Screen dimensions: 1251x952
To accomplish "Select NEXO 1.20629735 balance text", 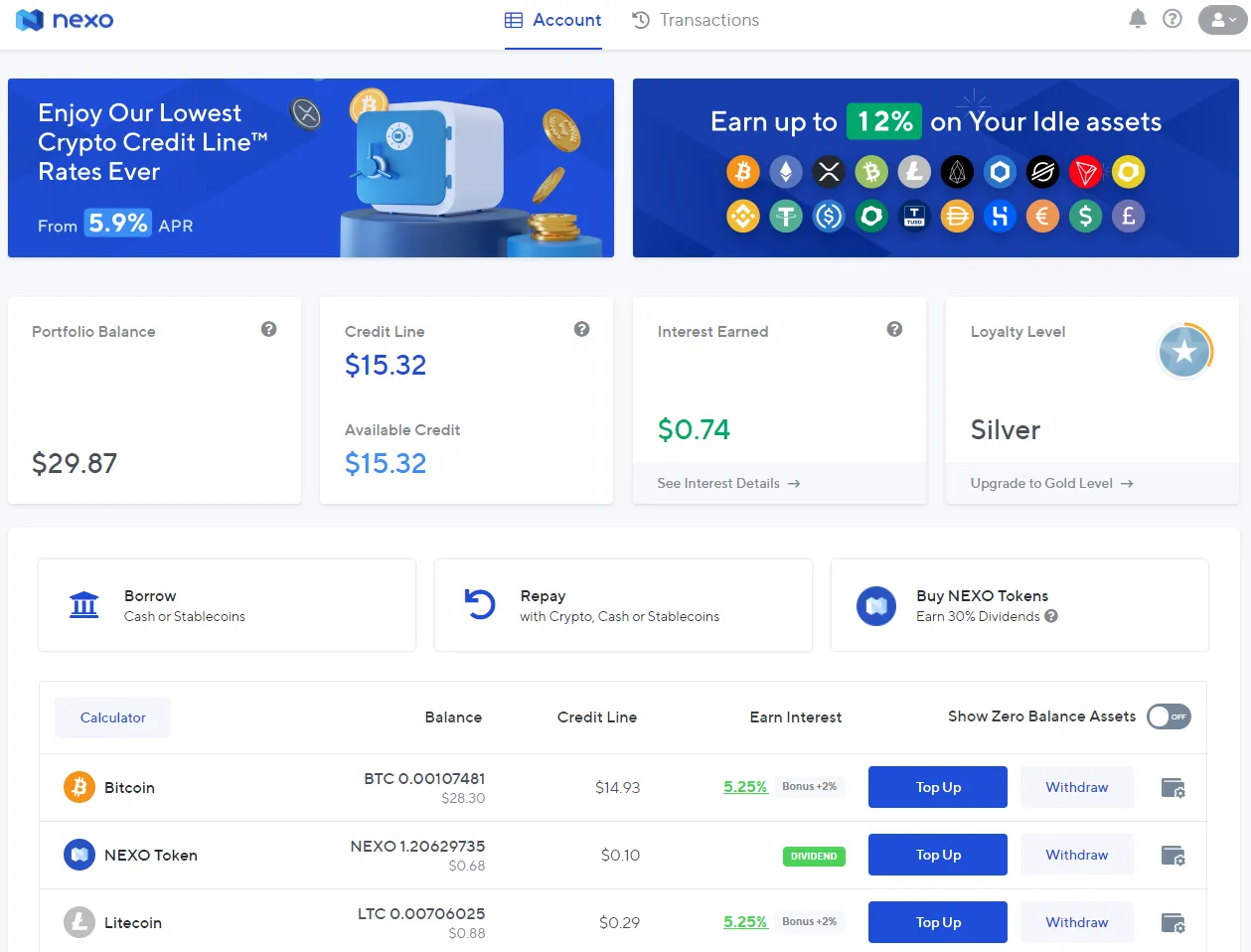I will click(417, 846).
